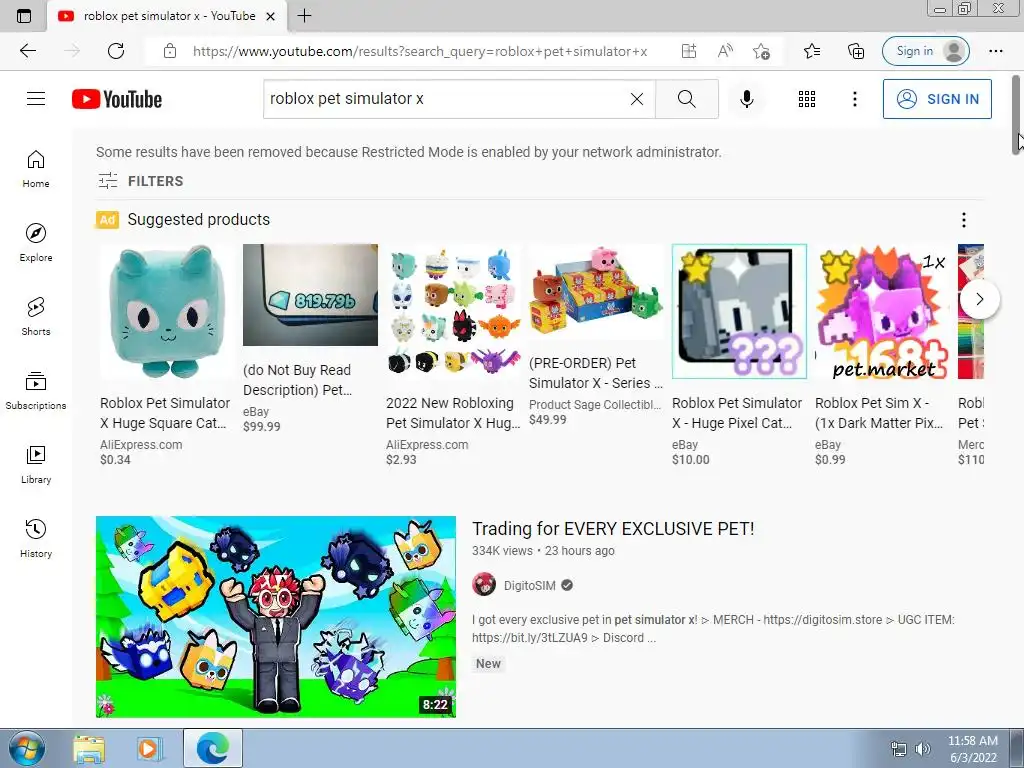Open Shorts in the sidebar
This screenshot has width=1024, height=768.
[x=36, y=317]
